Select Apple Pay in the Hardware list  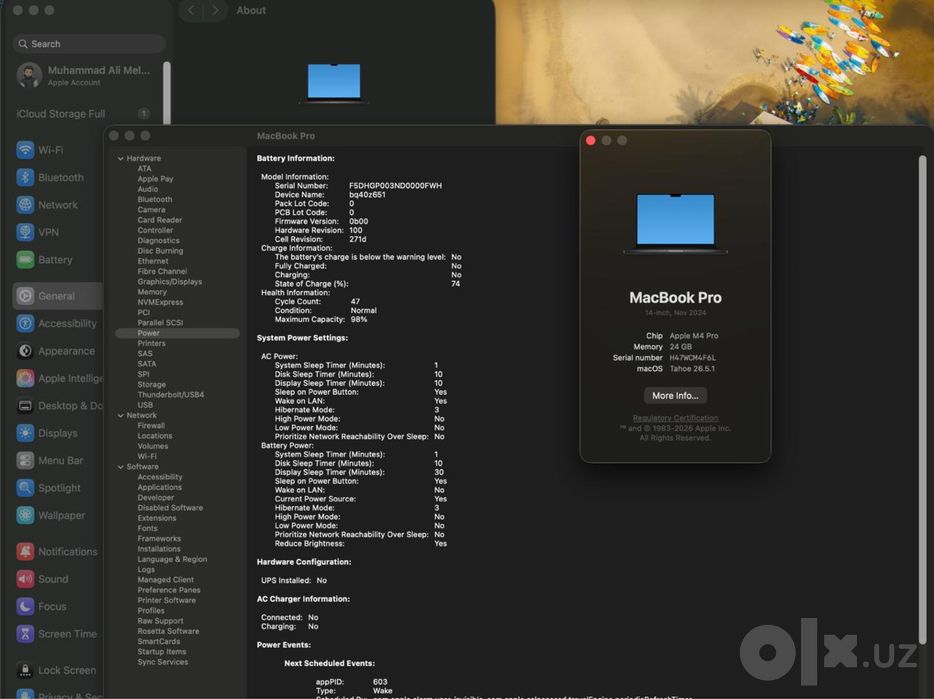155,179
